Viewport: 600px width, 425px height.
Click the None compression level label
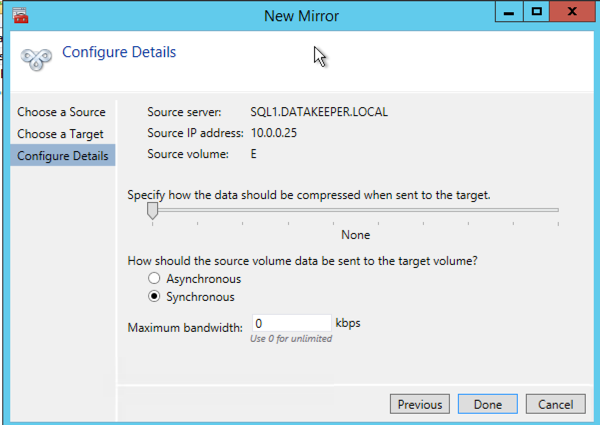pyautogui.click(x=355, y=235)
